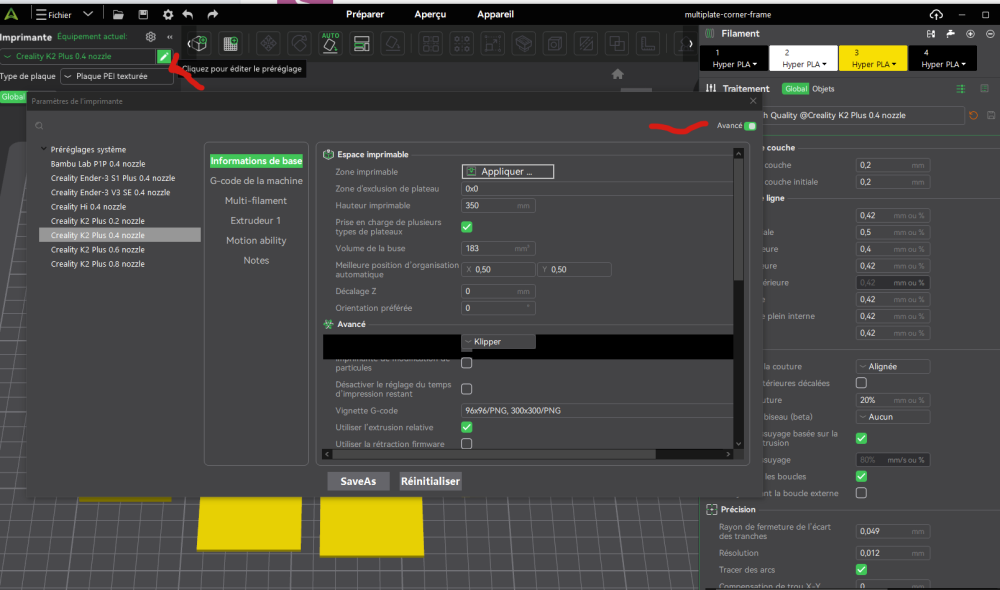Image resolution: width=1000 pixels, height=590 pixels.
Task: Click the auto-orient AUTO toolbar icon
Action: point(330,44)
